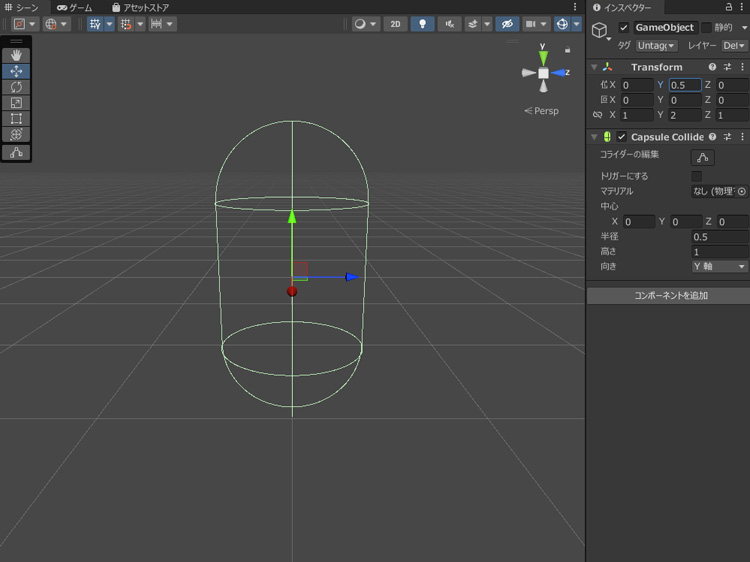Select the Rect transform tool
The height and width of the screenshot is (562, 750).
point(16,119)
